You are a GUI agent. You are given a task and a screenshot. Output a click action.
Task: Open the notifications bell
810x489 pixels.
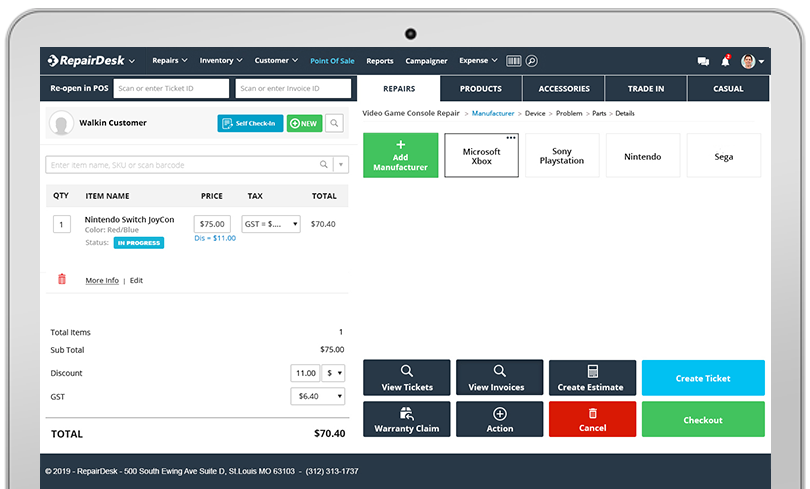click(725, 61)
